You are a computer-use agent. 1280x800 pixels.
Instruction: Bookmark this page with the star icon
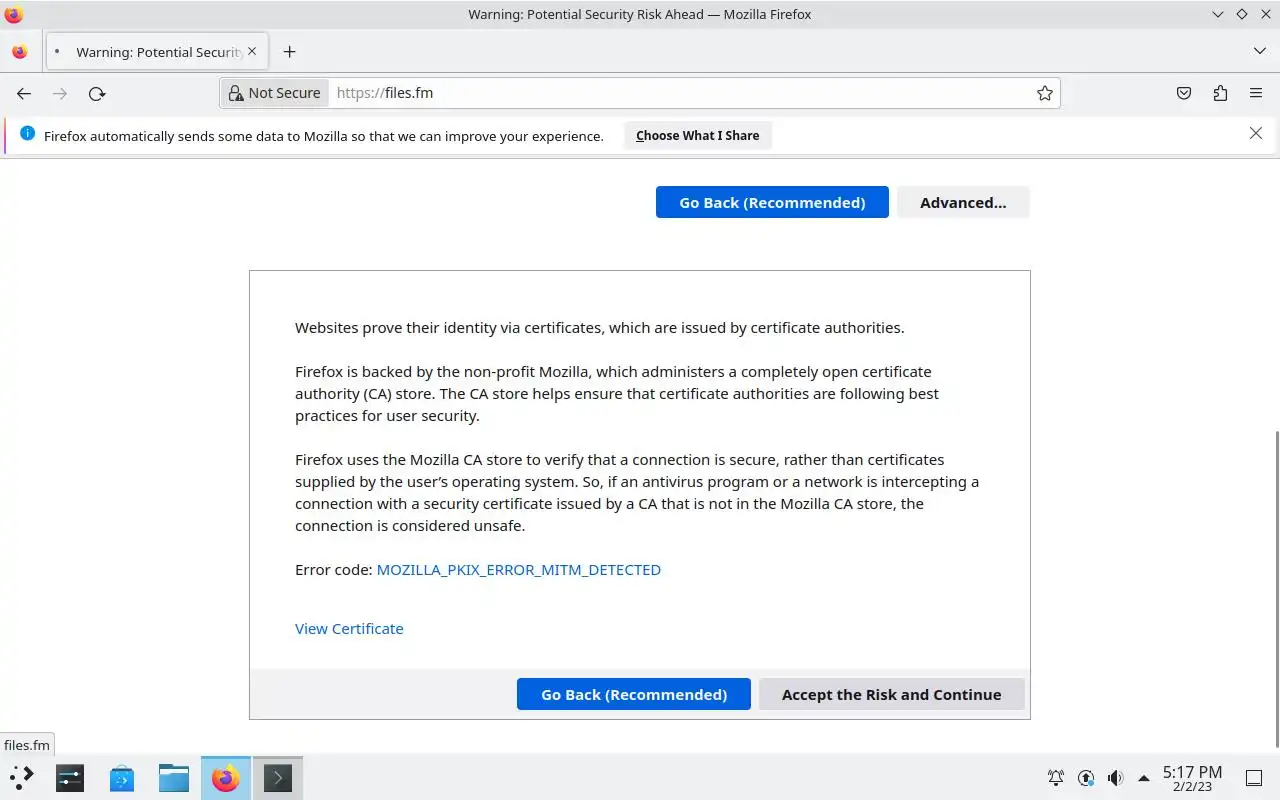[1045, 93]
